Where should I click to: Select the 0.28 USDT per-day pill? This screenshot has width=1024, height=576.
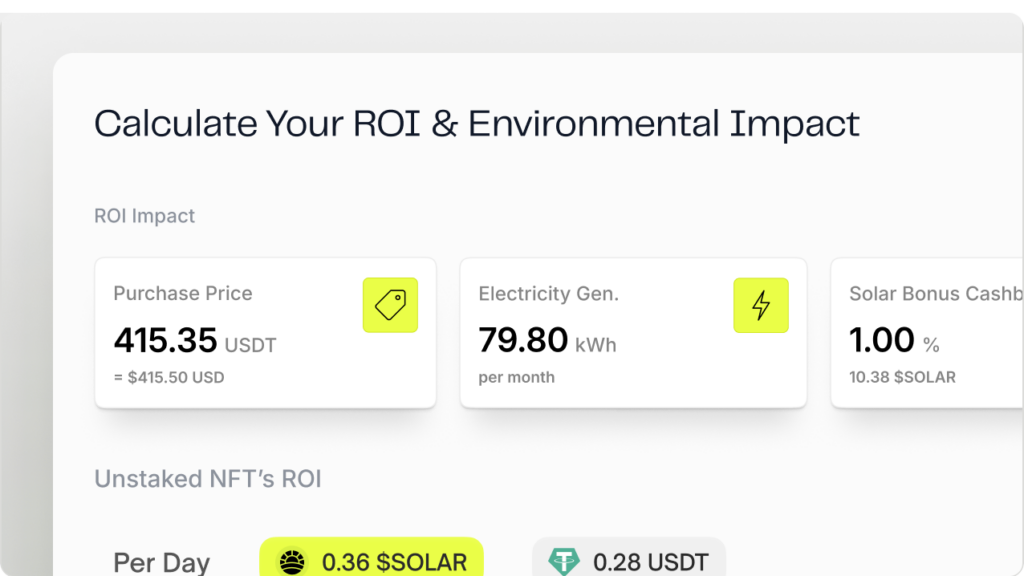(x=629, y=561)
